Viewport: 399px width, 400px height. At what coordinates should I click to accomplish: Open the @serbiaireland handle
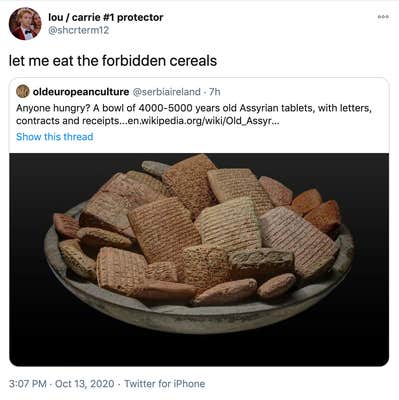167,91
